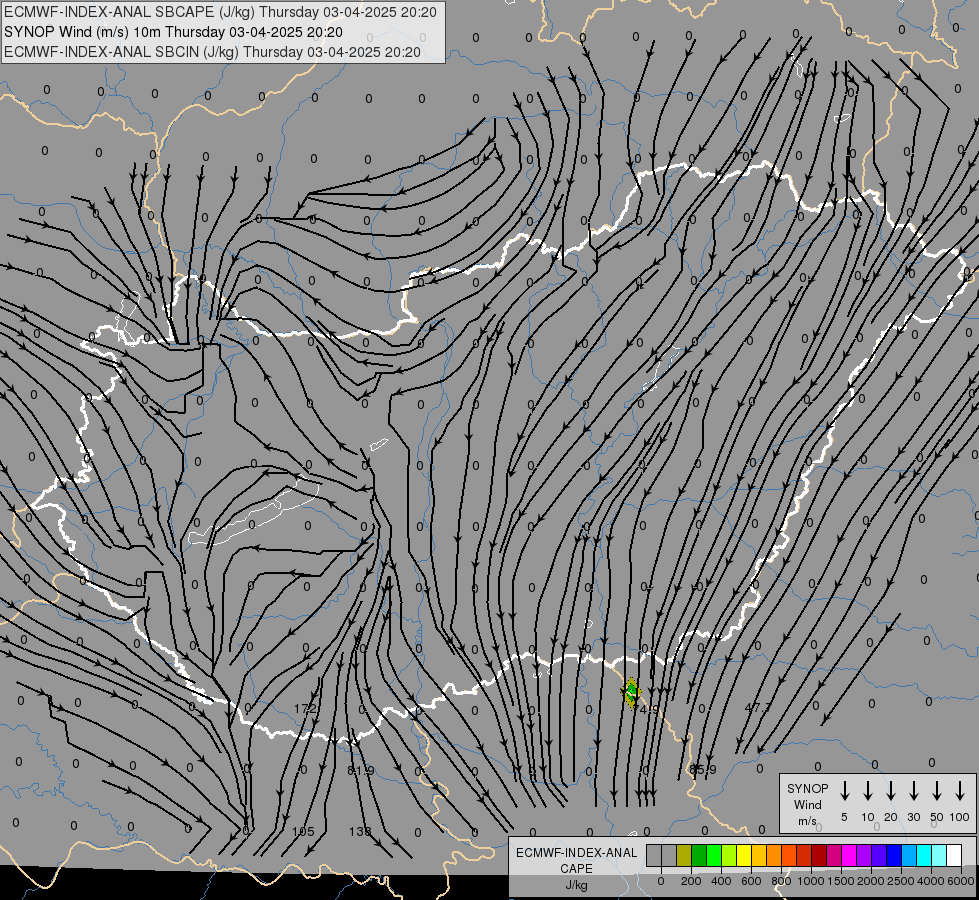
Task: Click the 138 value on the map
Action: (360, 831)
